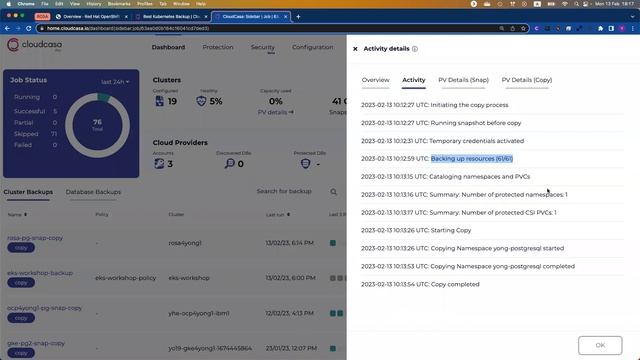Click the search magnifier icon for backups

click(333, 191)
